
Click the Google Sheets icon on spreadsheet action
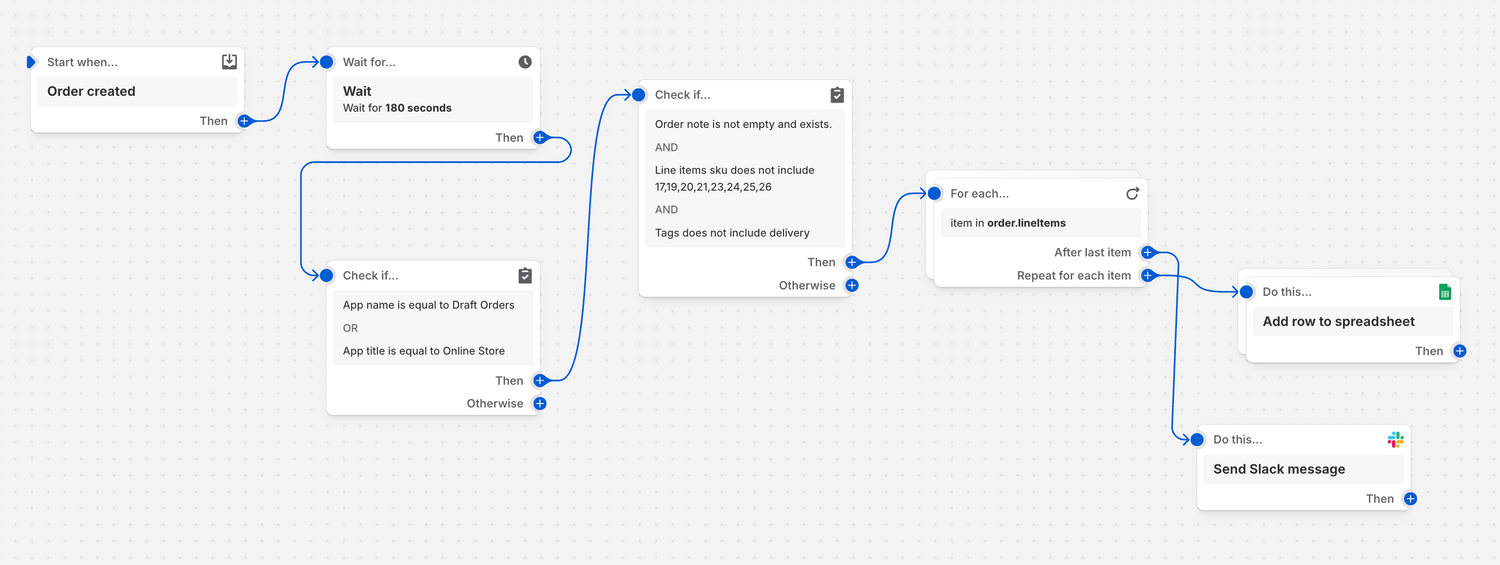coord(1444,292)
